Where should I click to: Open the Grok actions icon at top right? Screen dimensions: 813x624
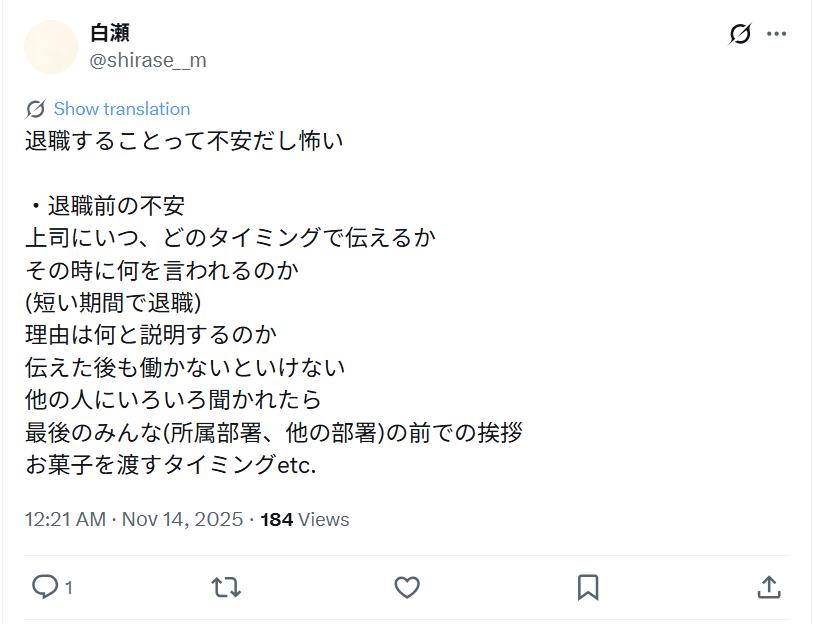[739, 34]
